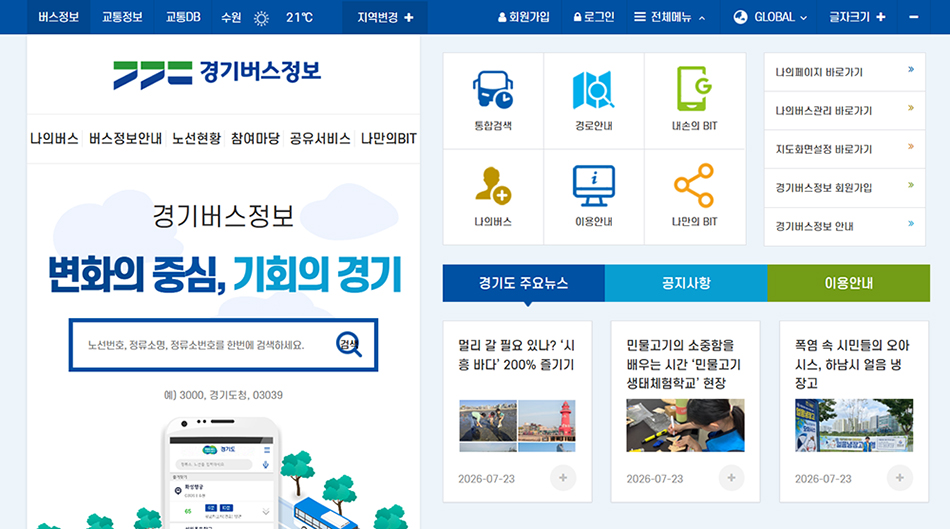This screenshot has width=950, height=529.
Task: Click the plus icon on 시흥 바다 news card
Action: [x=563, y=478]
